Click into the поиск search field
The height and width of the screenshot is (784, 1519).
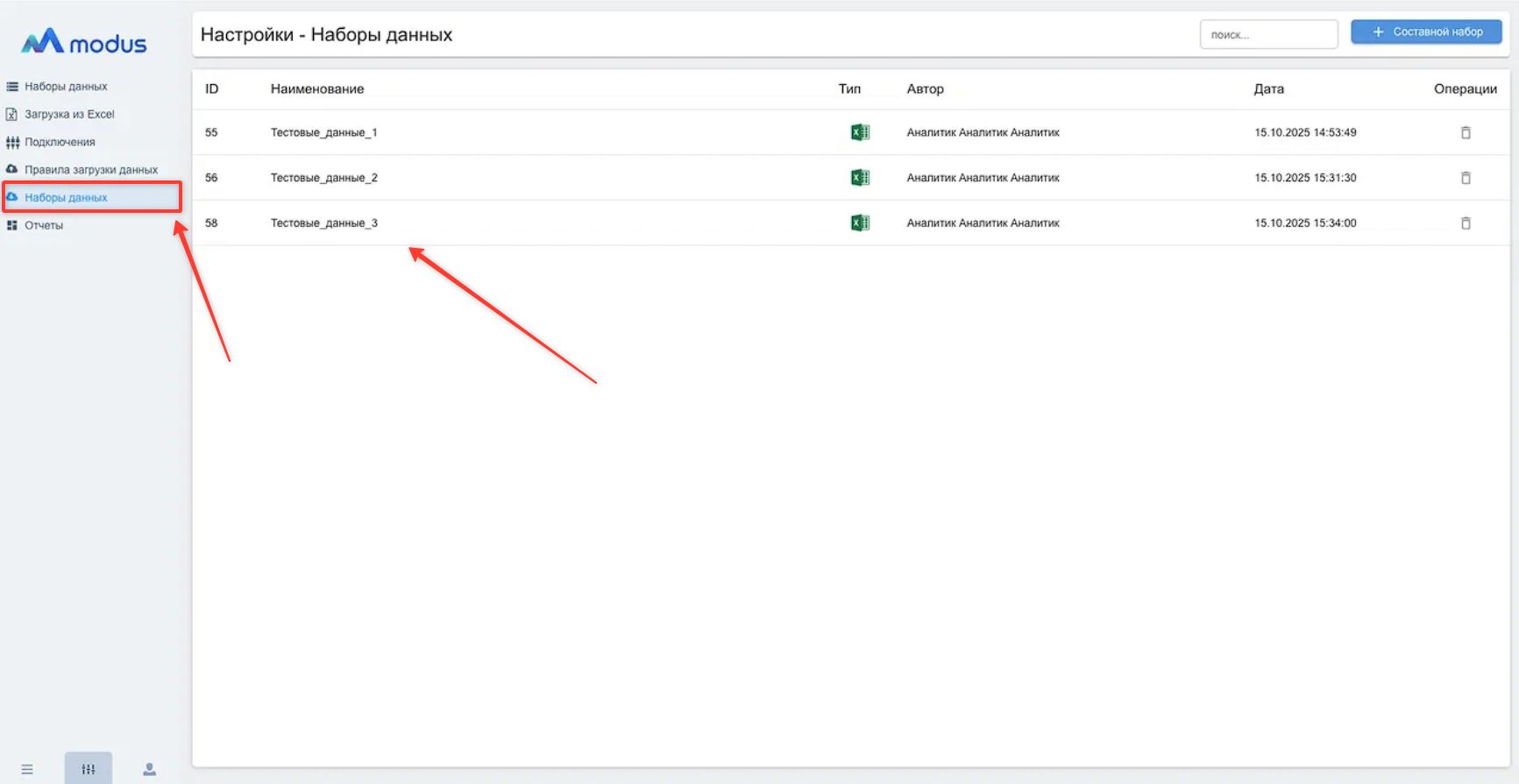pyautogui.click(x=1267, y=35)
